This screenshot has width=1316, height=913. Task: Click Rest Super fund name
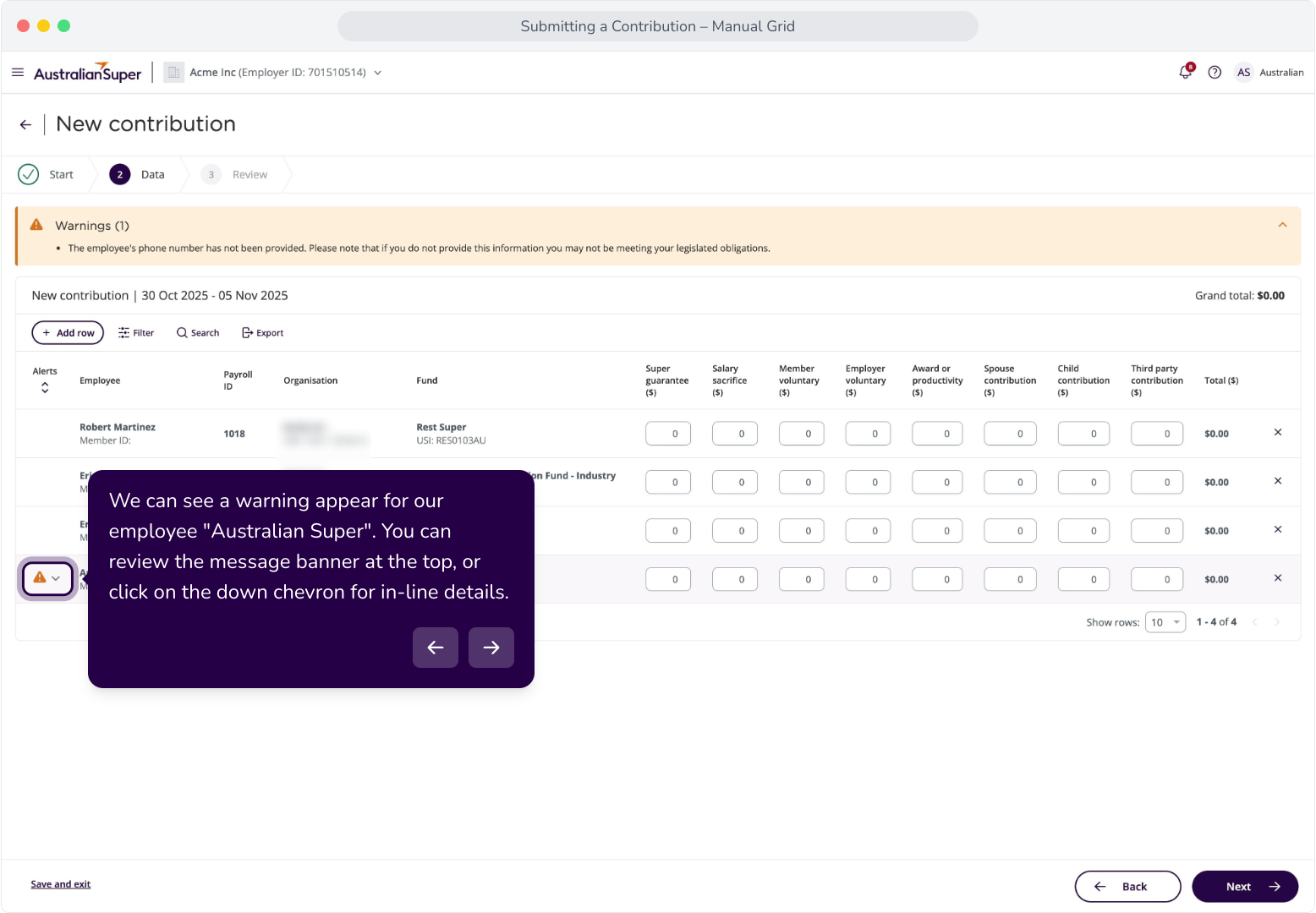[441, 427]
